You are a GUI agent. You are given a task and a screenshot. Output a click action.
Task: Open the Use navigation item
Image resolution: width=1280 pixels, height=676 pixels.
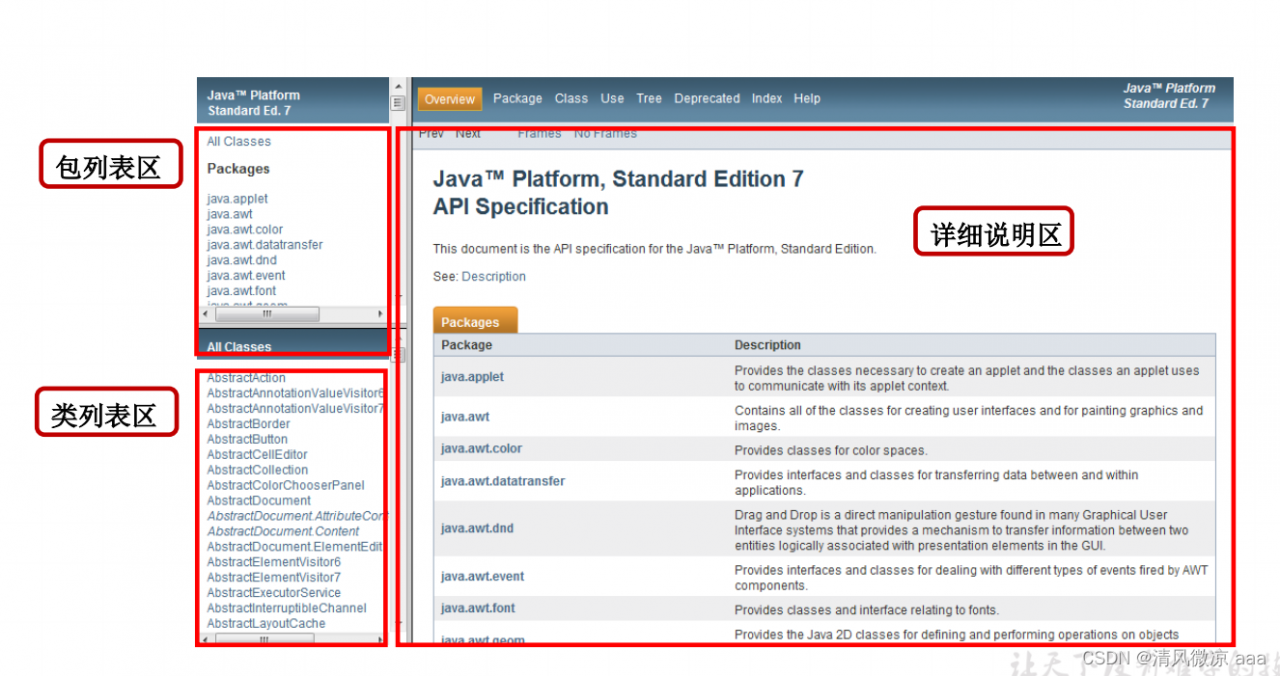pos(612,99)
